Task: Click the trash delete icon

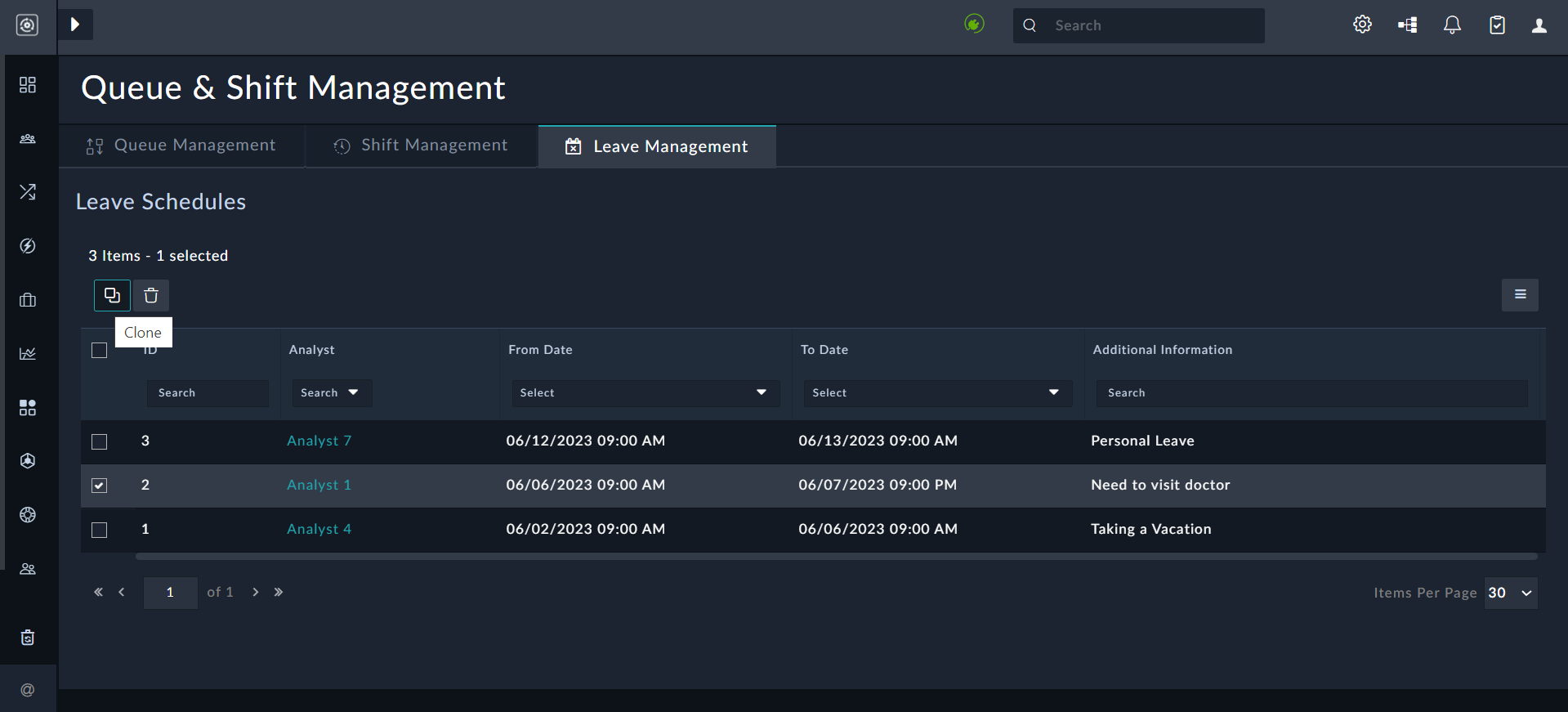Action: (151, 295)
